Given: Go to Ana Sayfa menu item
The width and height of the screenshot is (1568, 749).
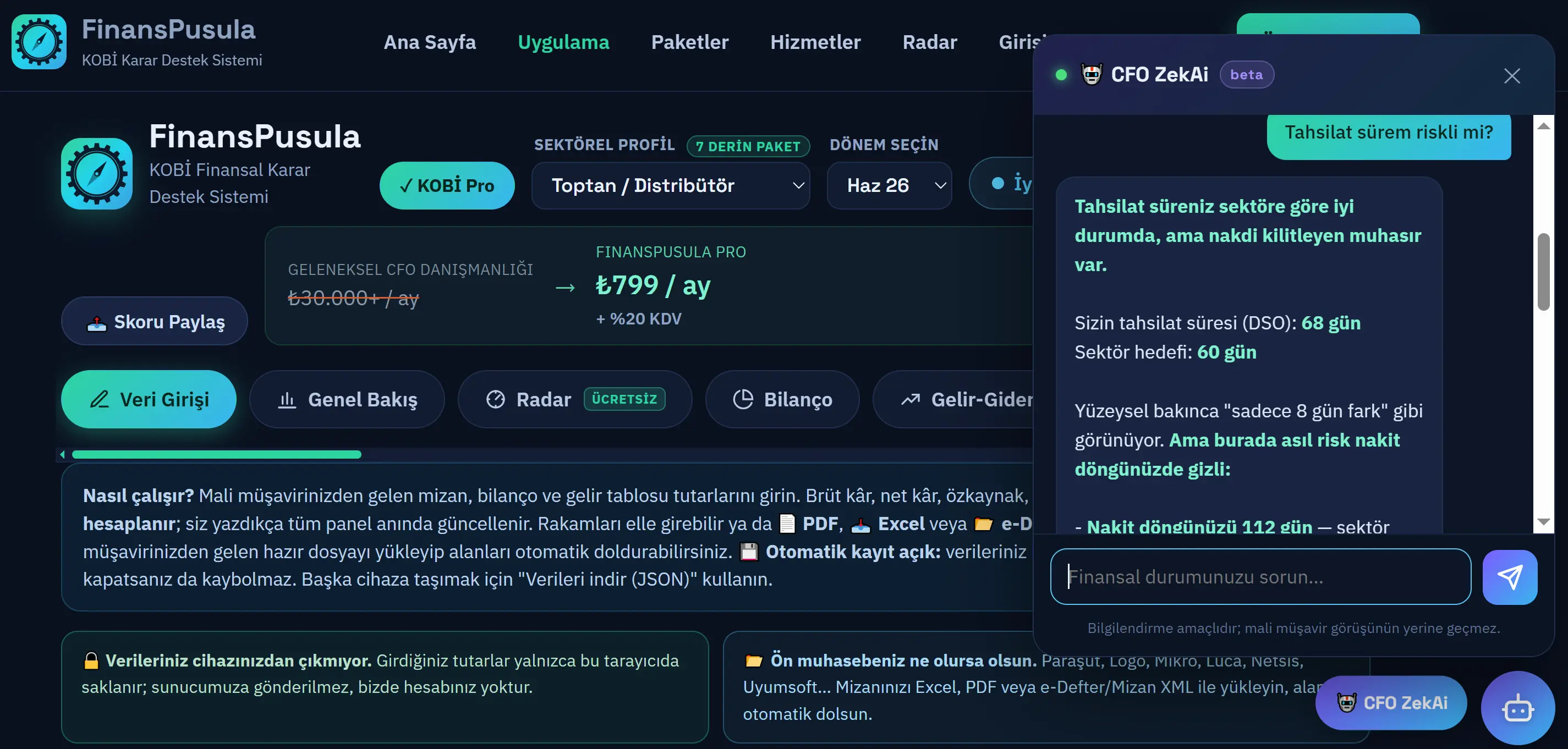Looking at the screenshot, I should point(430,42).
